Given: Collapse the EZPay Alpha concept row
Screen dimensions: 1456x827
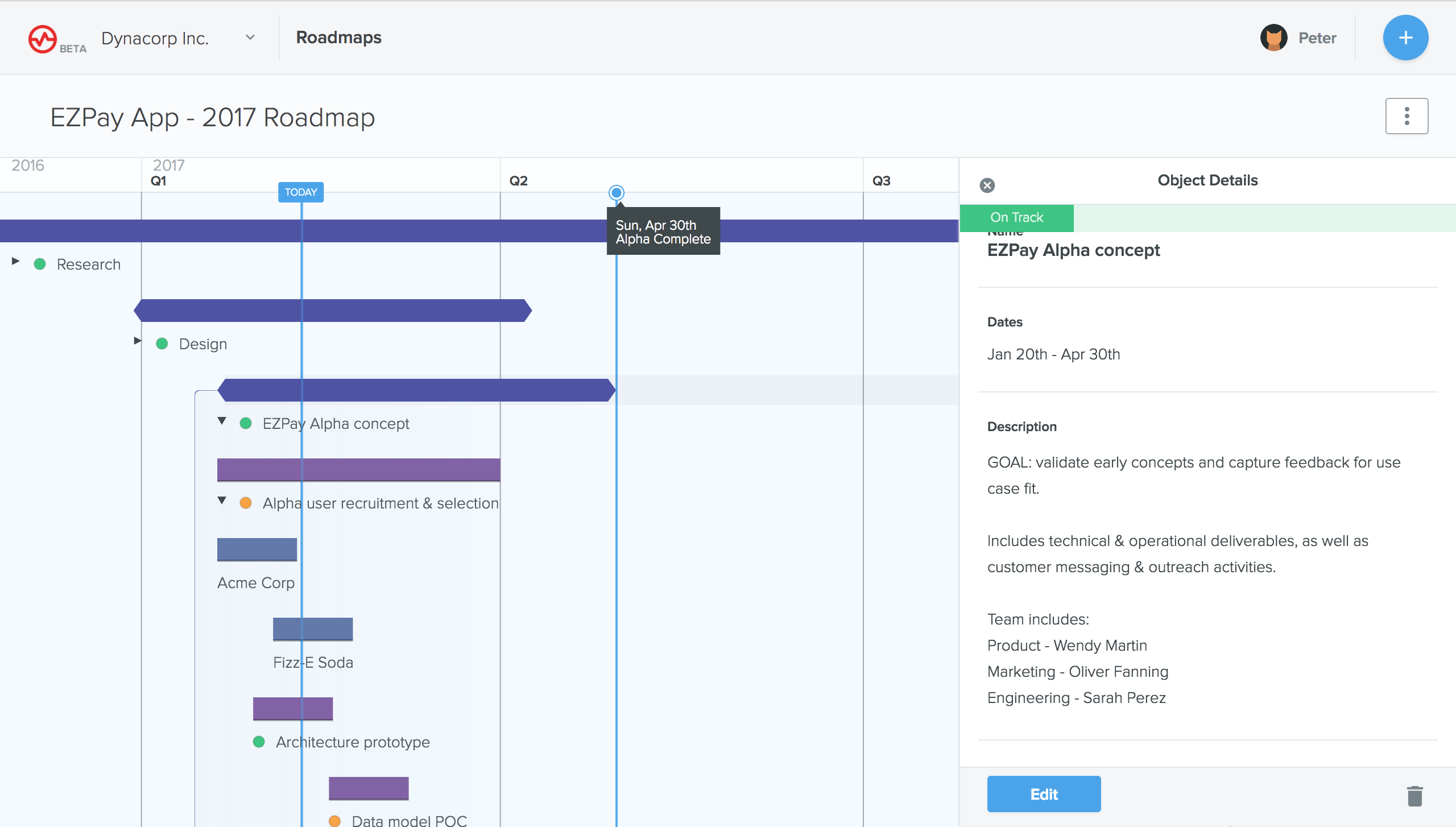Looking at the screenshot, I should (x=222, y=421).
